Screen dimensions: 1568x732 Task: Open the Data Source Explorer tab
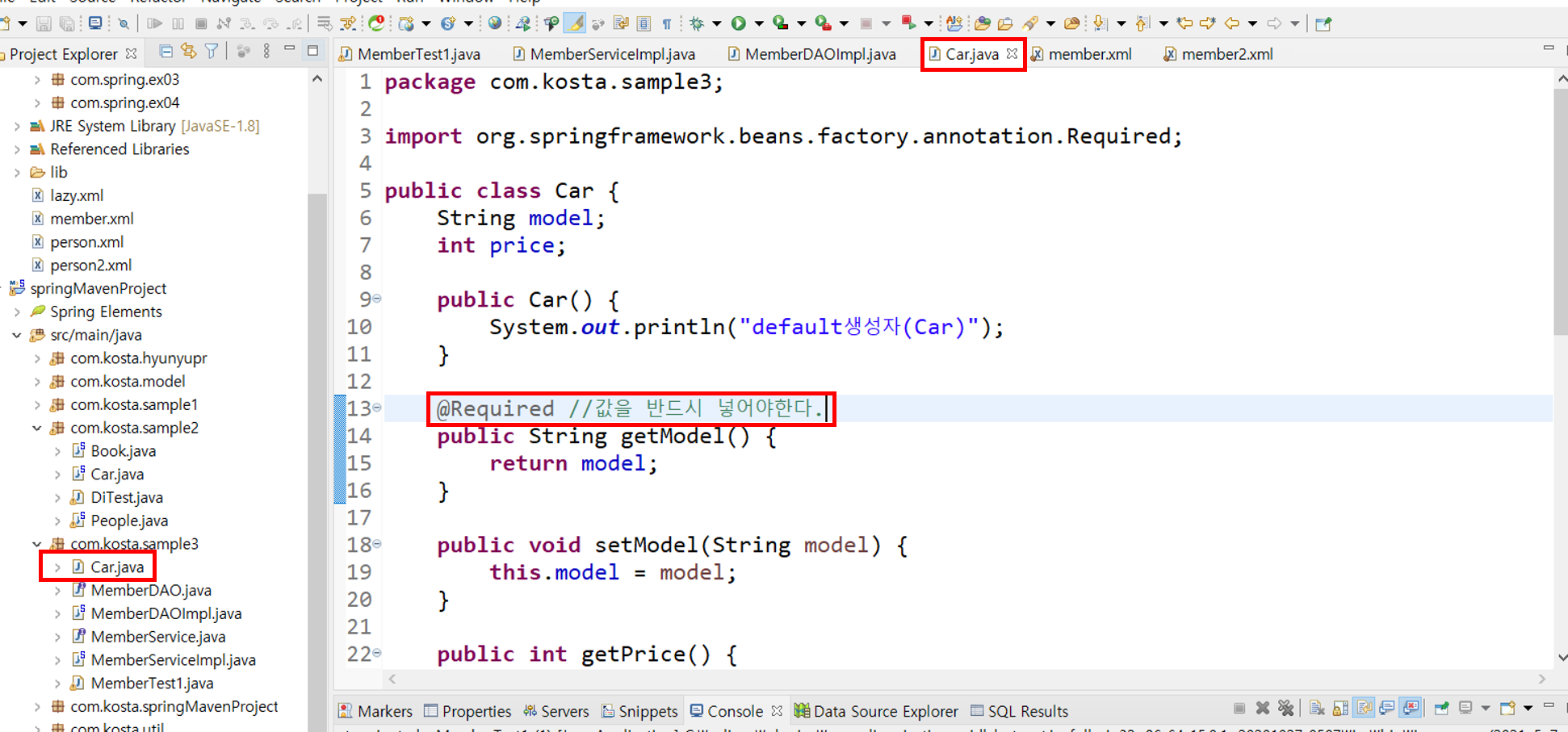877,711
